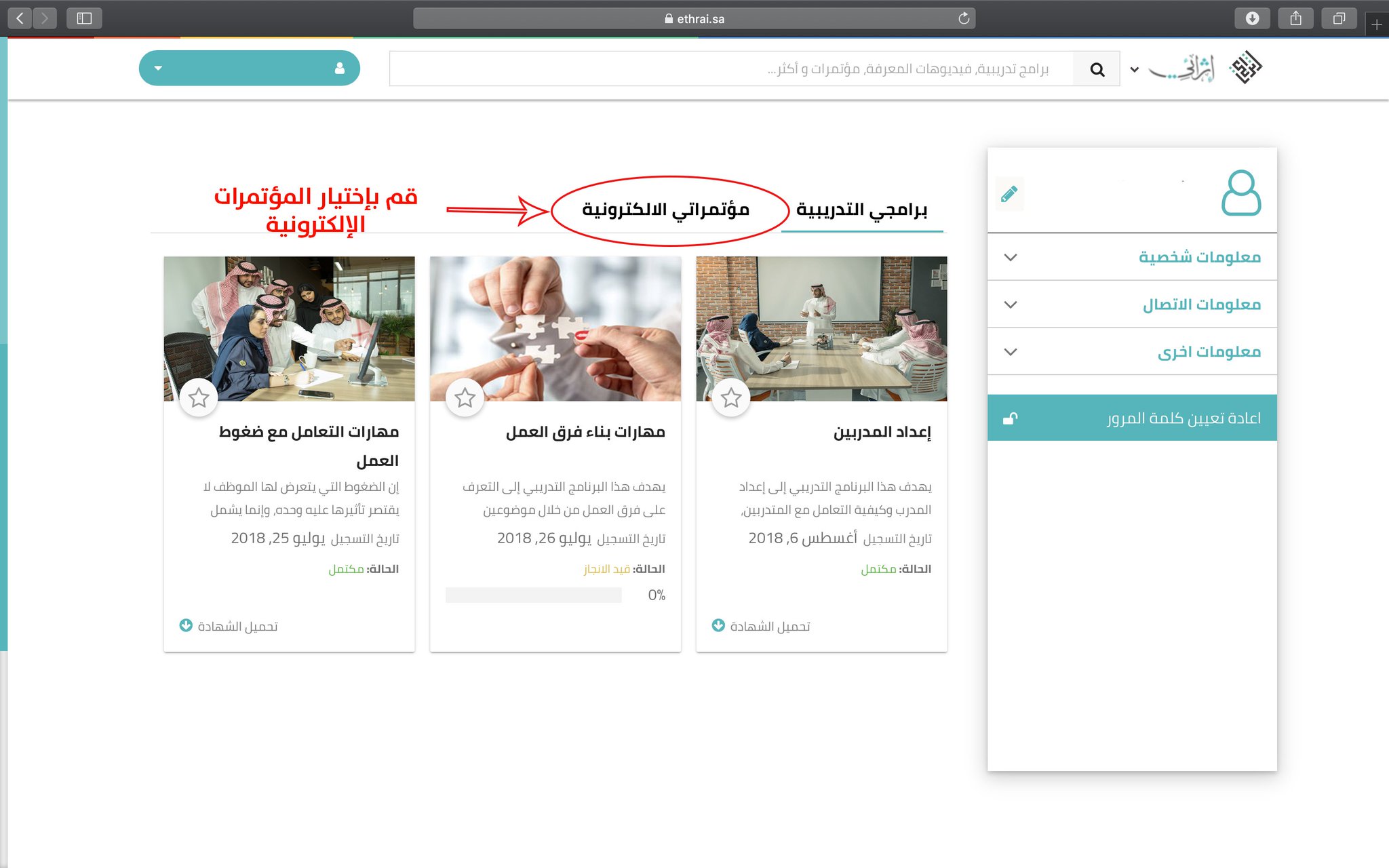Switch to مؤتمراتي الالكترونية tab
This screenshot has height=868, width=1389.
coord(665,210)
